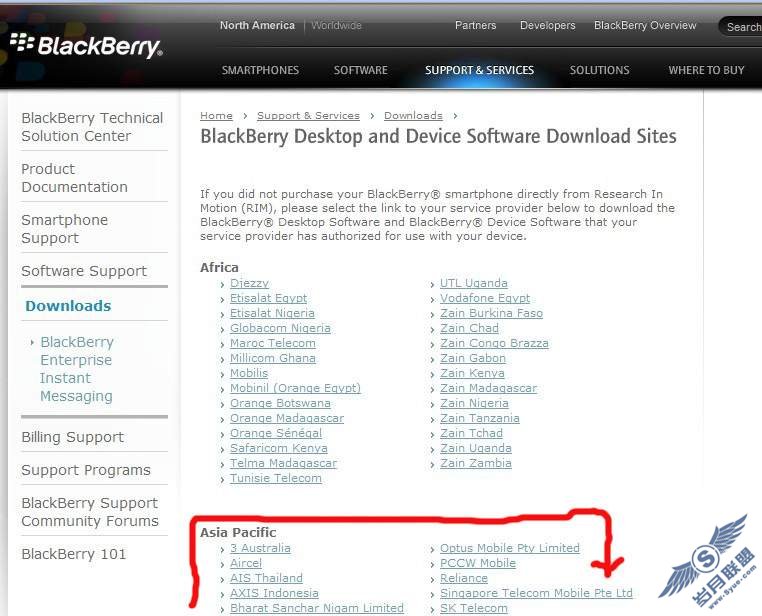Go to Support & Services breadcrumb
Screen dimensions: 762x616
[308, 116]
